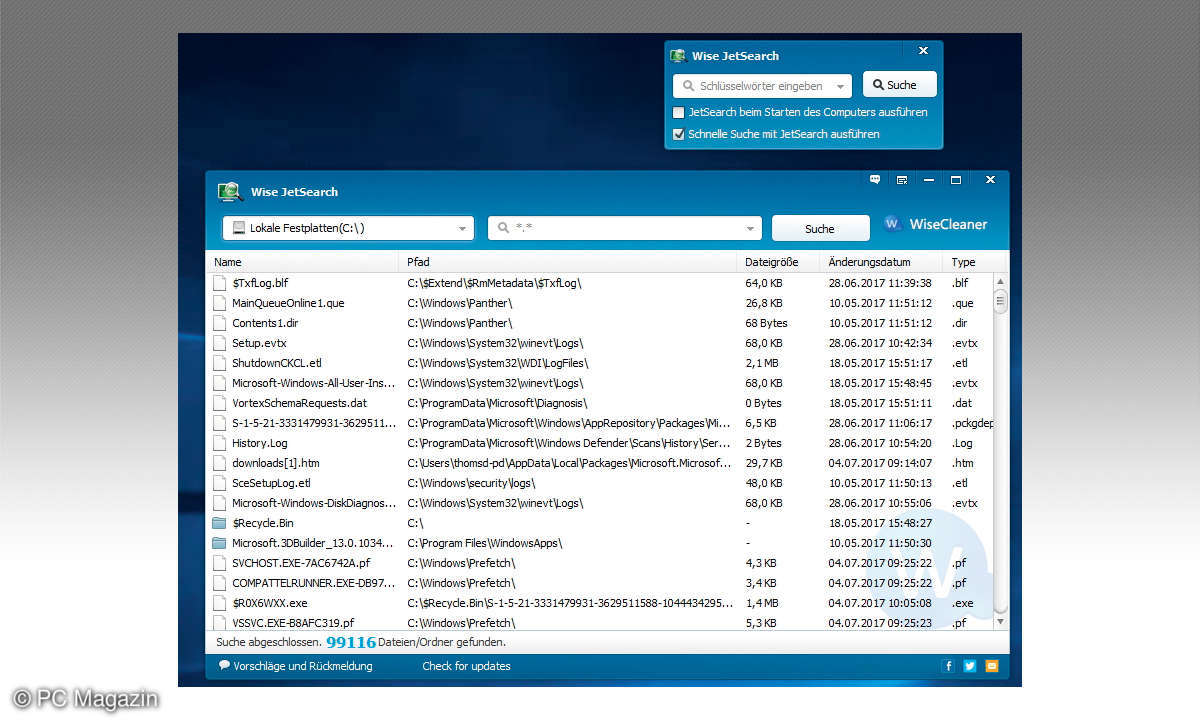
Task: Click the date 04.07.2017 10:05:08
Action: pos(880,603)
